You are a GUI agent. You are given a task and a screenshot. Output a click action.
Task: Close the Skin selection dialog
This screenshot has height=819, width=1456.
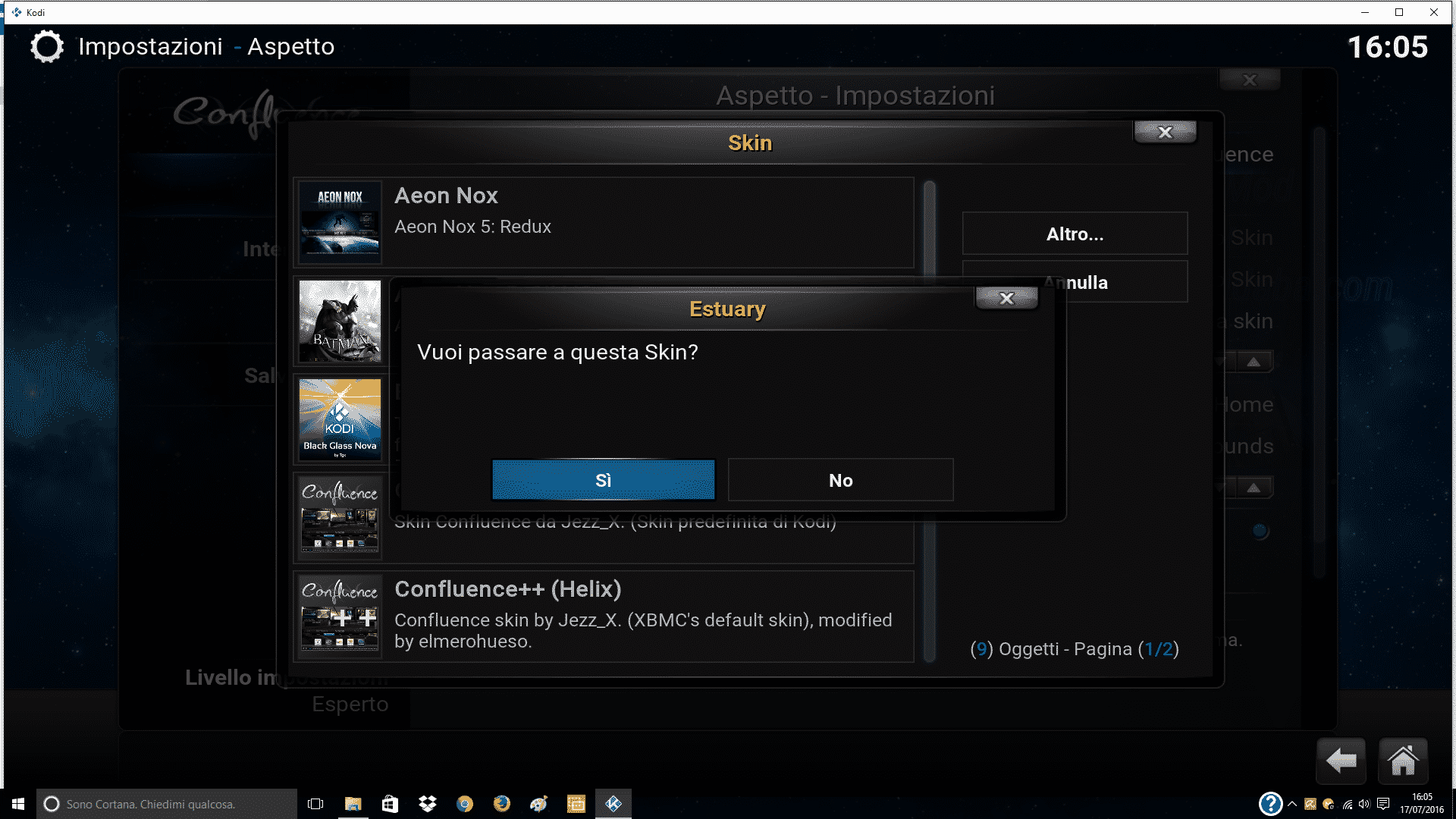(1165, 132)
